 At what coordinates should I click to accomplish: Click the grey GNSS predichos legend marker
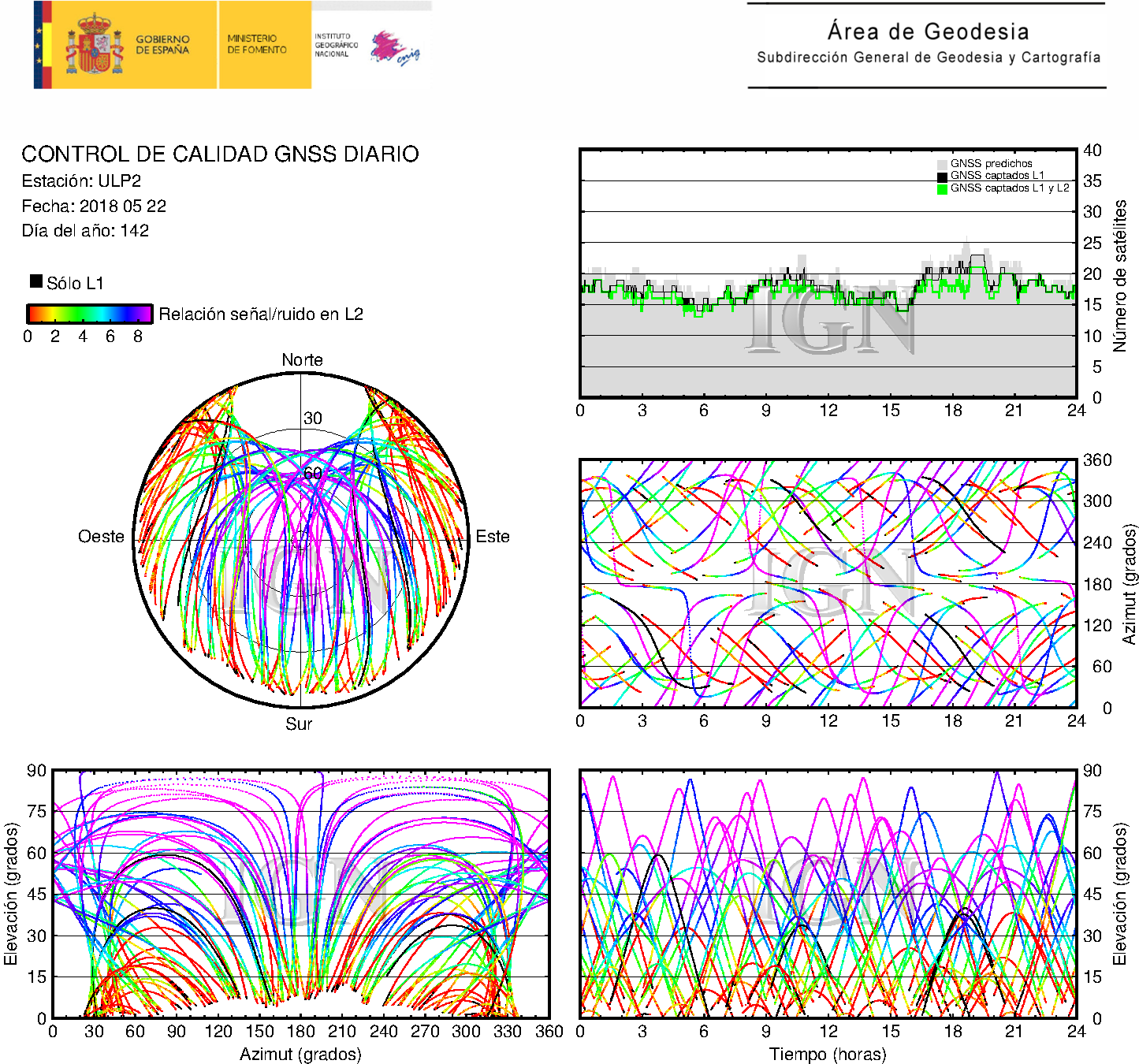coord(942,164)
